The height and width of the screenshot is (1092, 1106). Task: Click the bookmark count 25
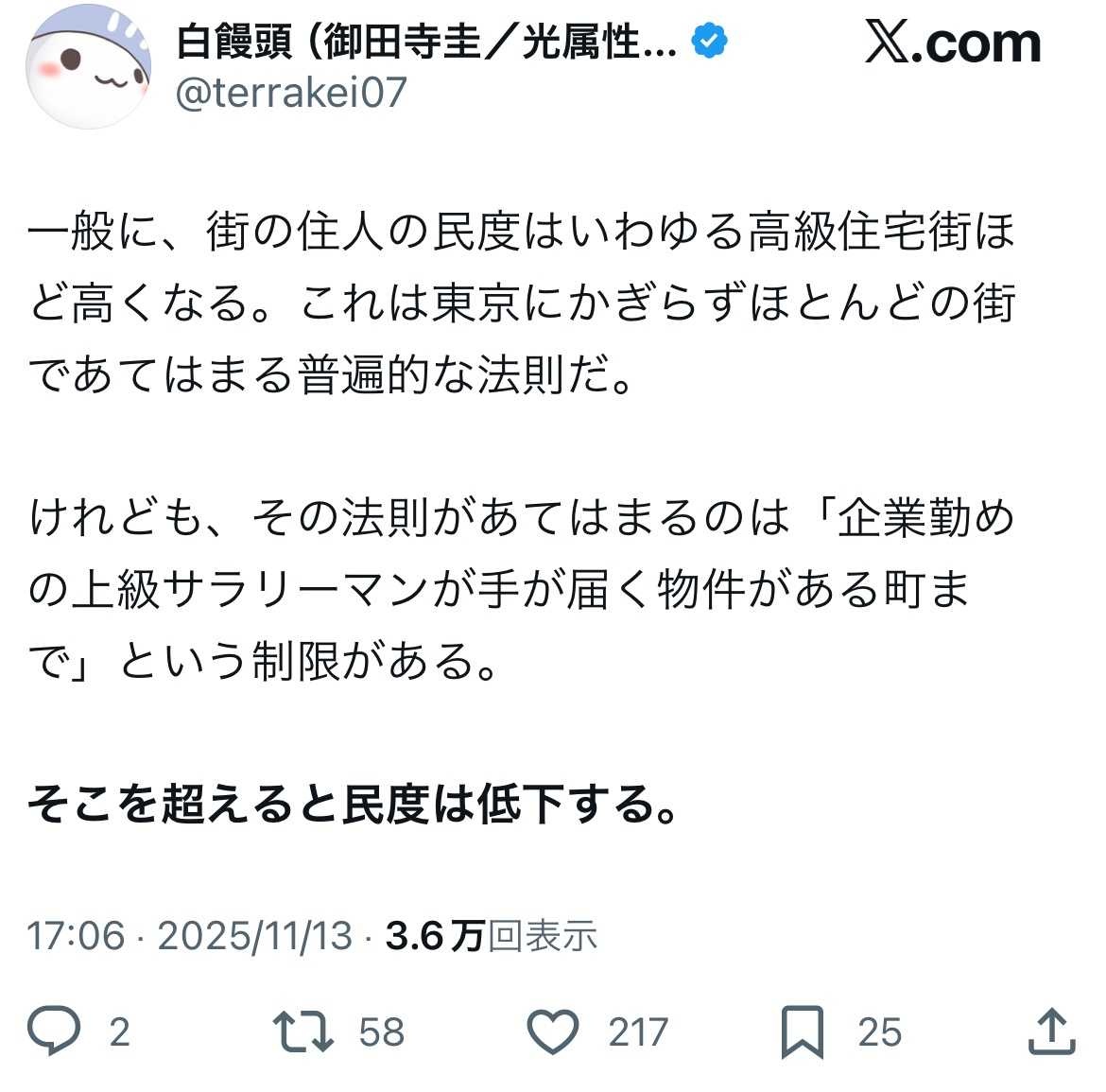879,1032
